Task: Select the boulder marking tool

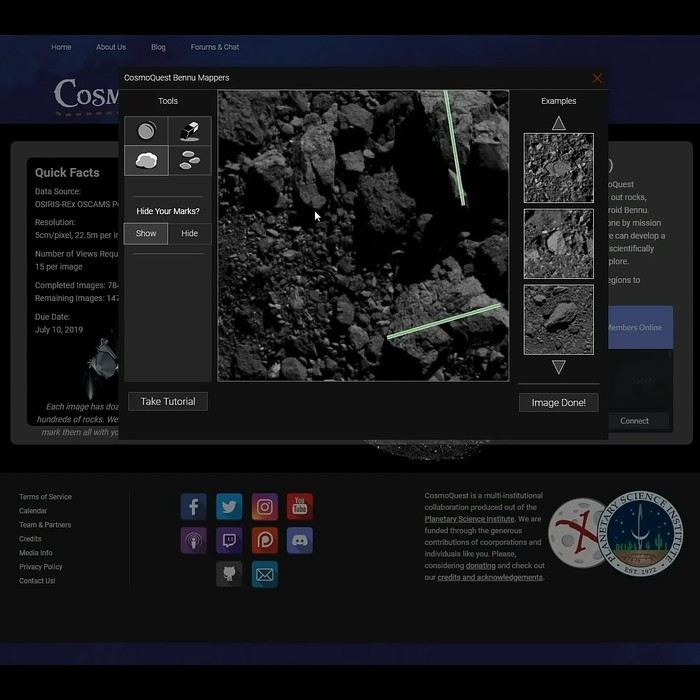Action: point(146,160)
